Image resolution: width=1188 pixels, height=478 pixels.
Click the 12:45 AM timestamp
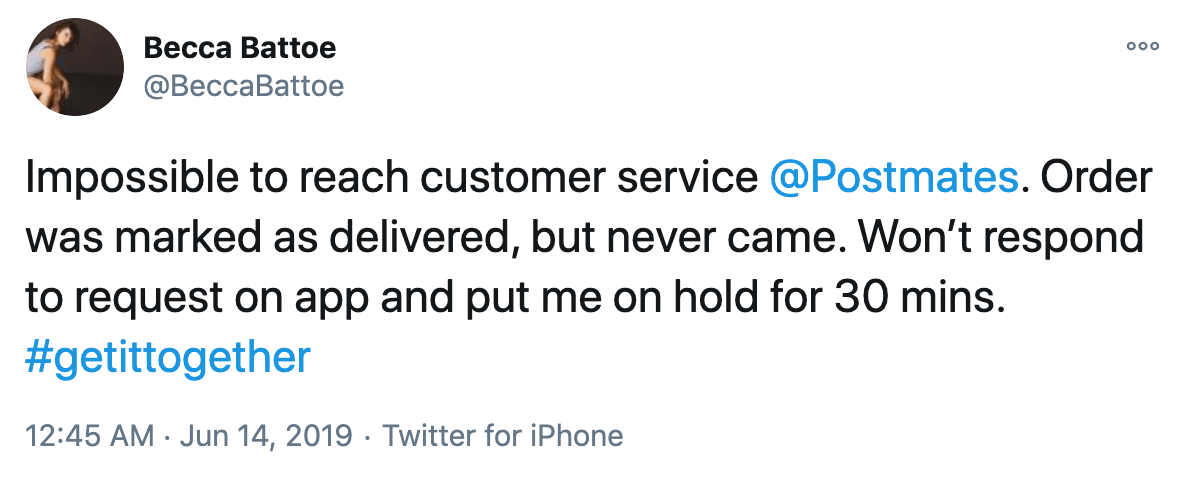(x=91, y=436)
